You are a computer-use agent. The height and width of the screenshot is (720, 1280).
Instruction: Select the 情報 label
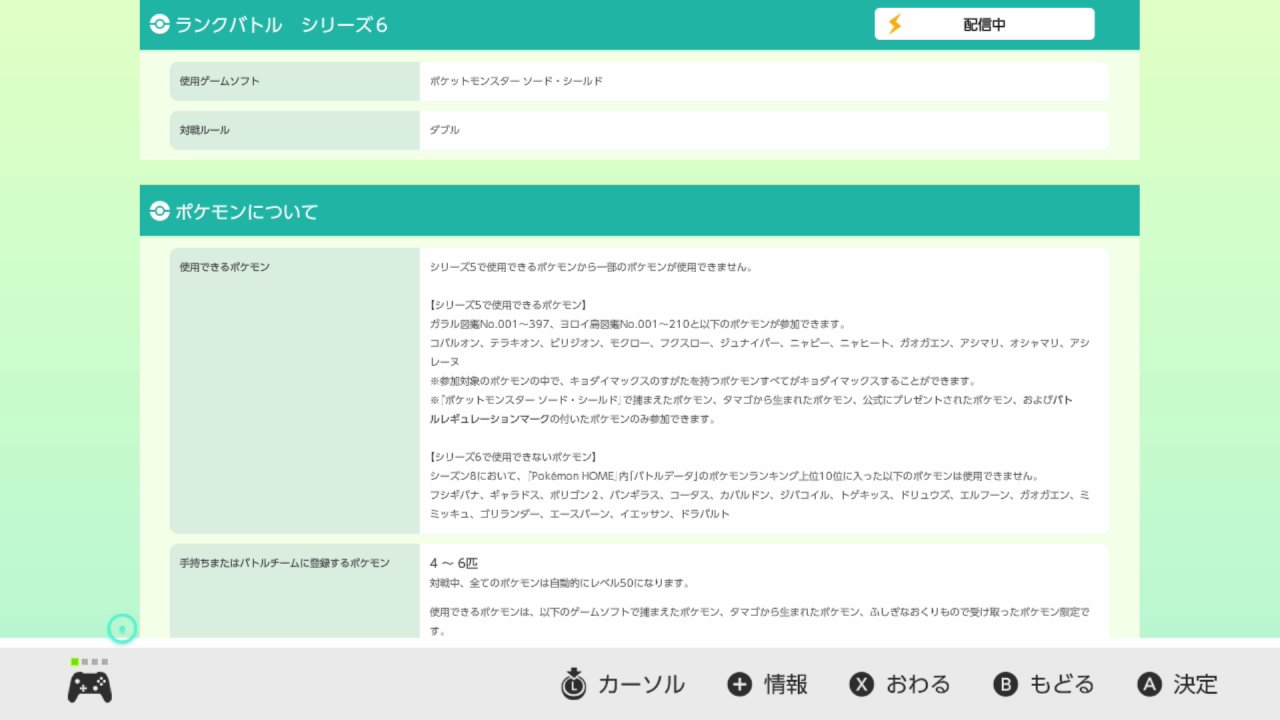[x=786, y=684]
